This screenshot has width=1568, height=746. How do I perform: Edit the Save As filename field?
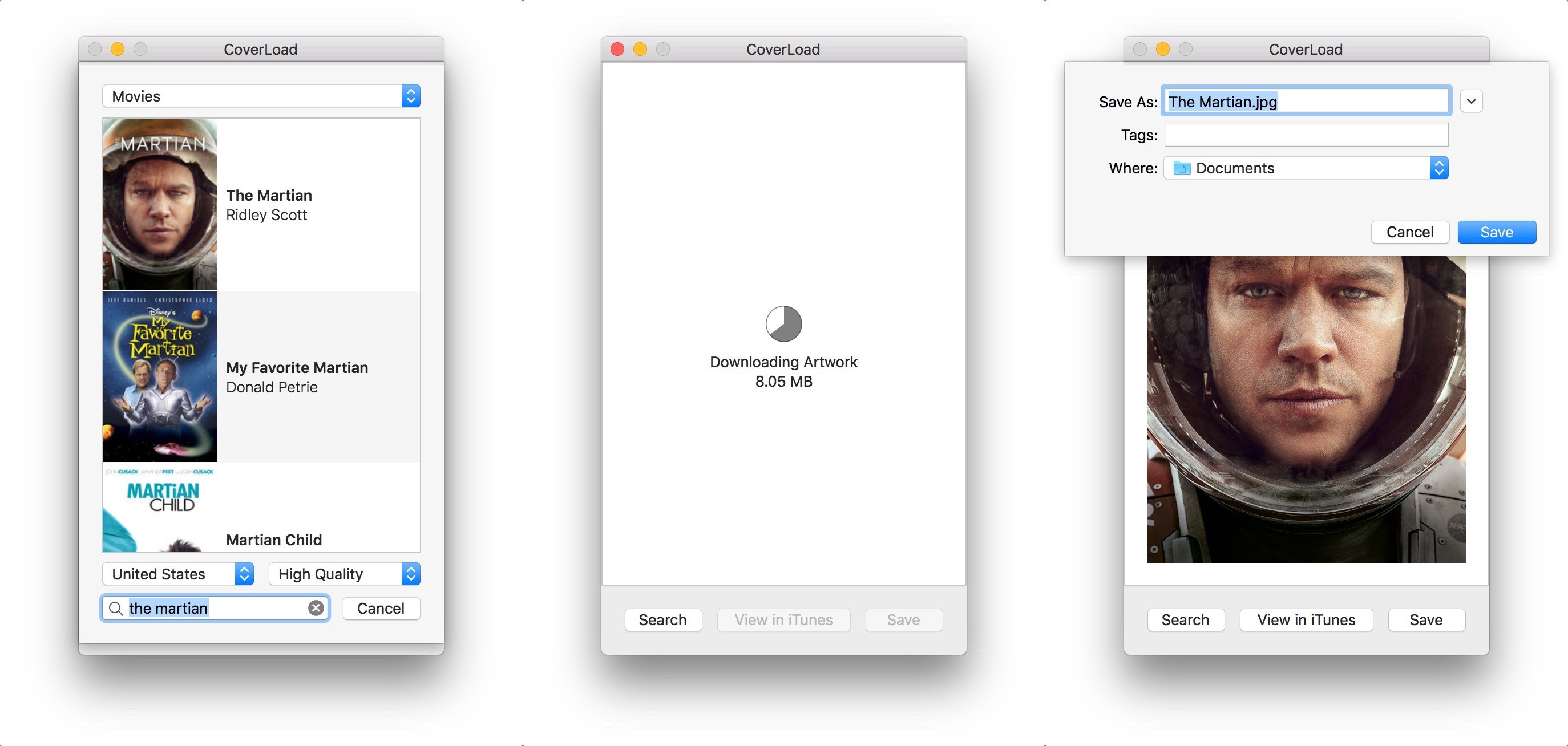click(x=1306, y=101)
